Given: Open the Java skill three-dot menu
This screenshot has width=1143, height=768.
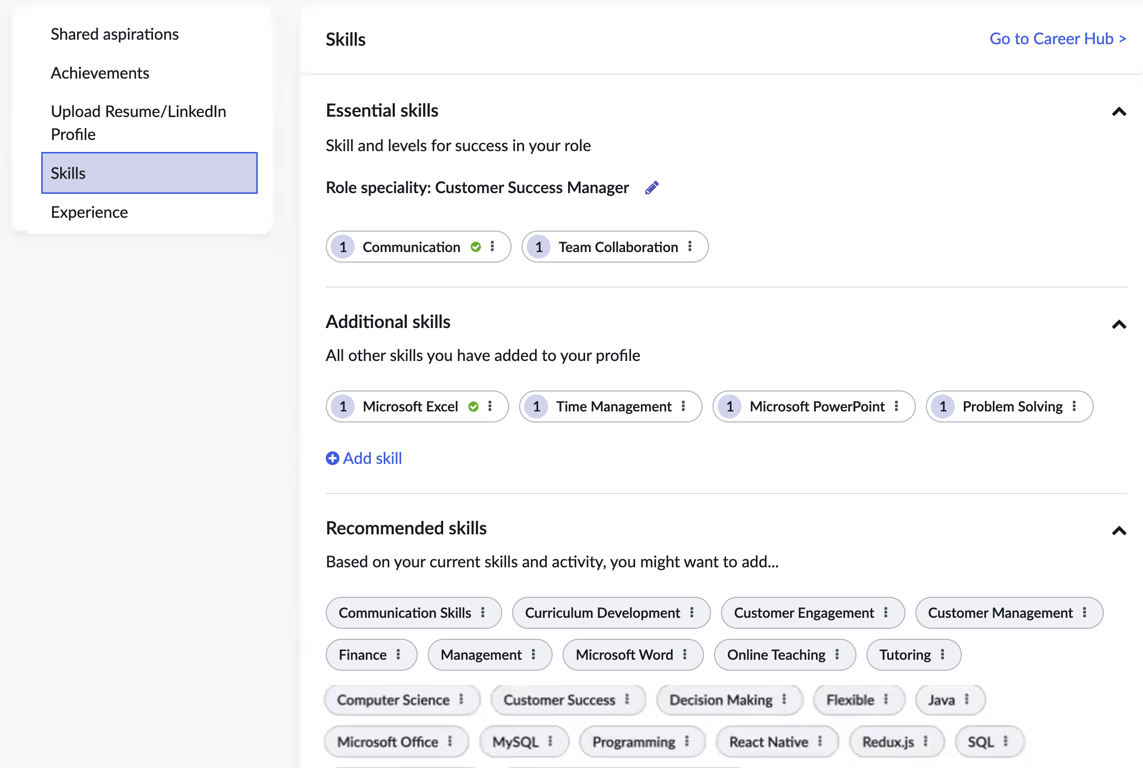Looking at the screenshot, I should tap(967, 700).
